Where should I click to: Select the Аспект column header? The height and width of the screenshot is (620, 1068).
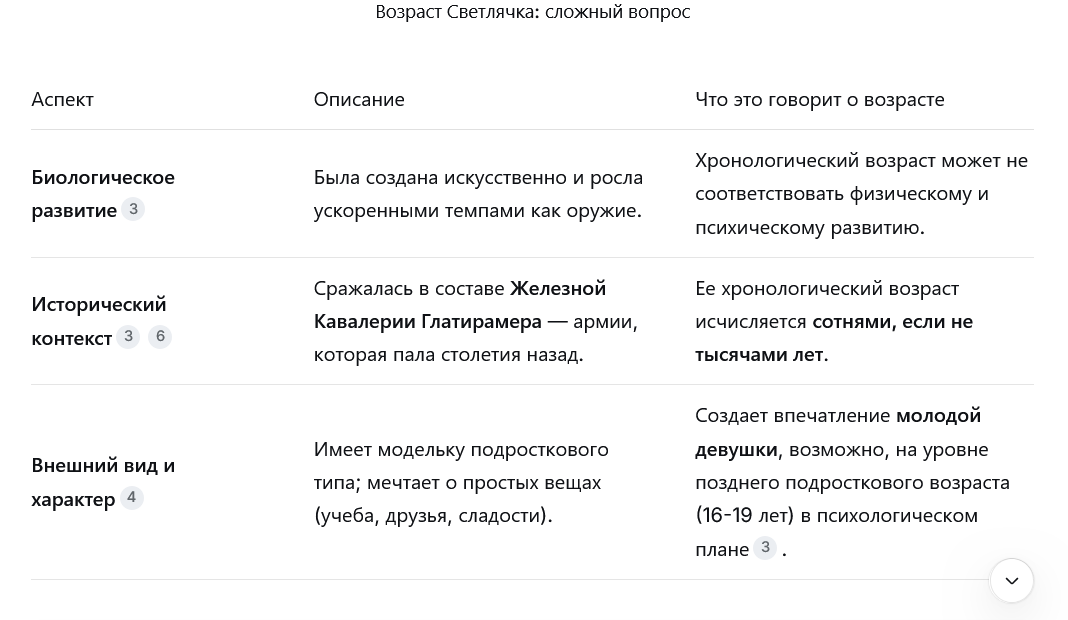[x=63, y=99]
